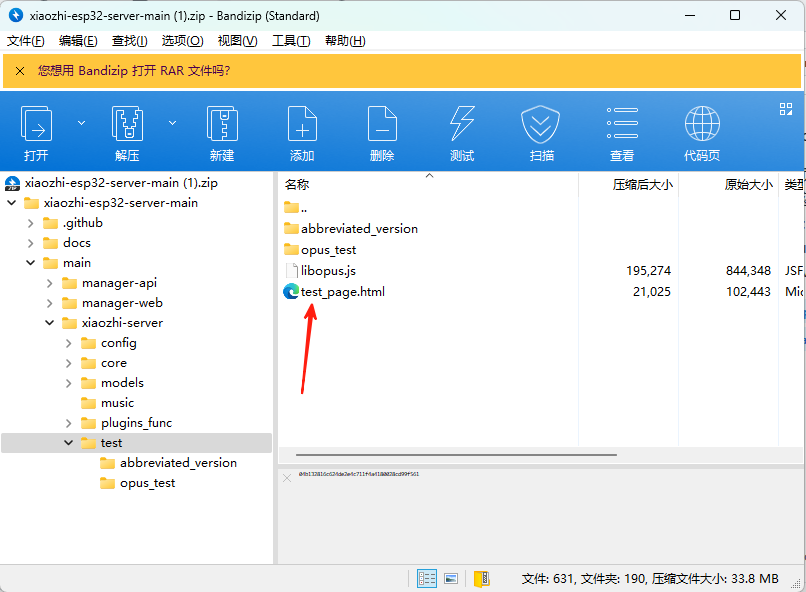Screen dimensions: 806x592
Task: Expand the models folder
Action: 68,383
